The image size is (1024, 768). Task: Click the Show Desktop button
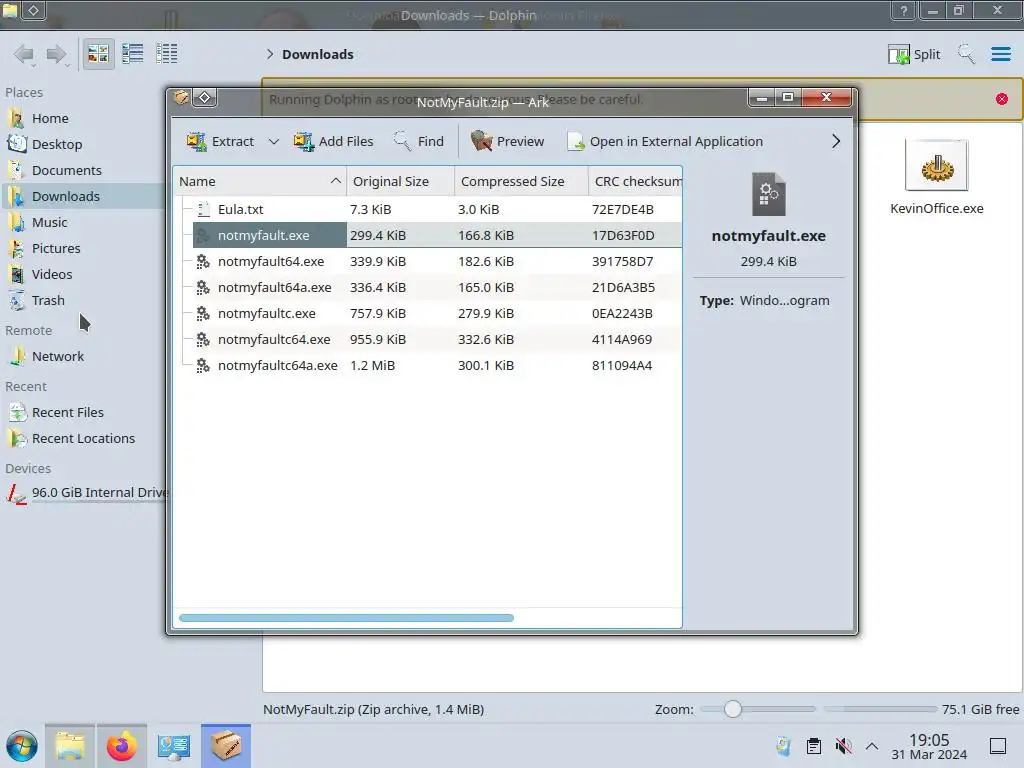click(x=998, y=746)
